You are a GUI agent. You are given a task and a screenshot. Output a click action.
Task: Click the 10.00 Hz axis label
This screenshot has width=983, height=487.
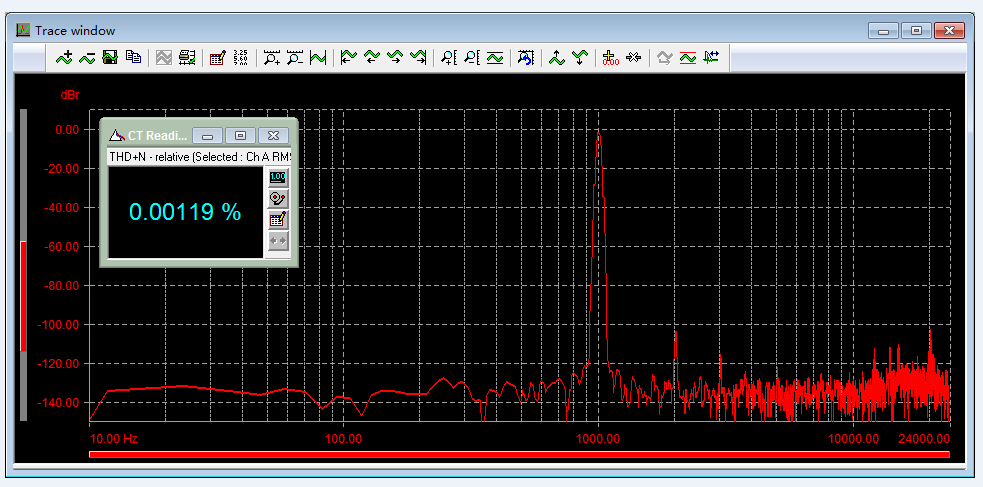(113, 439)
